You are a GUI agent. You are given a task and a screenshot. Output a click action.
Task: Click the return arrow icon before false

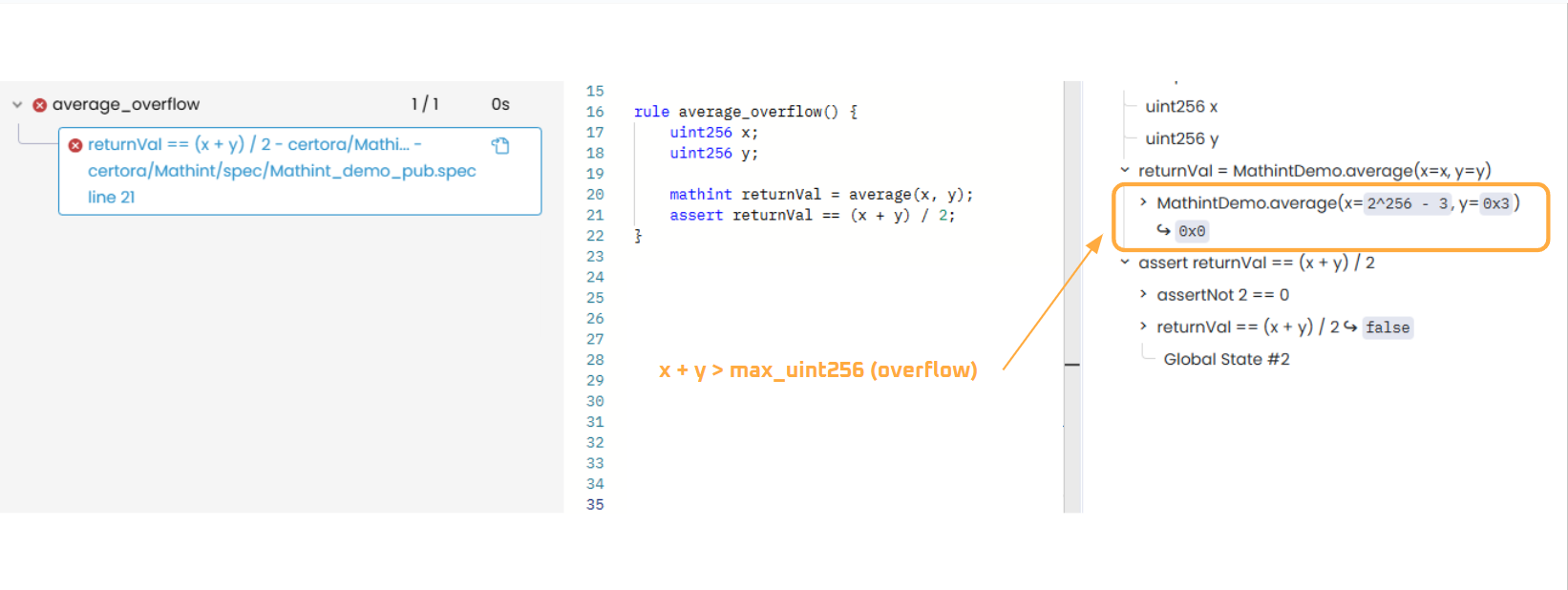pos(1350,327)
